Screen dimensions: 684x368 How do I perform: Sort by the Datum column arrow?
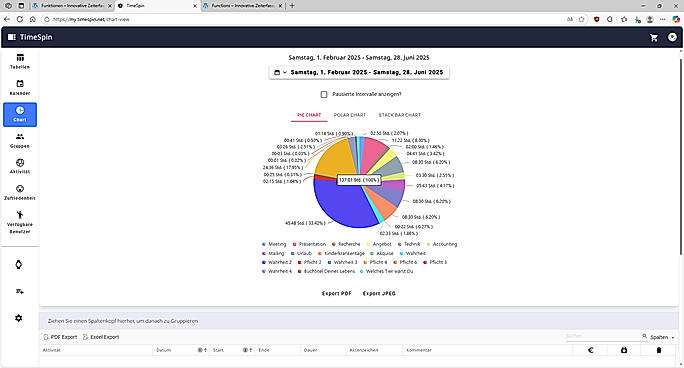point(205,350)
